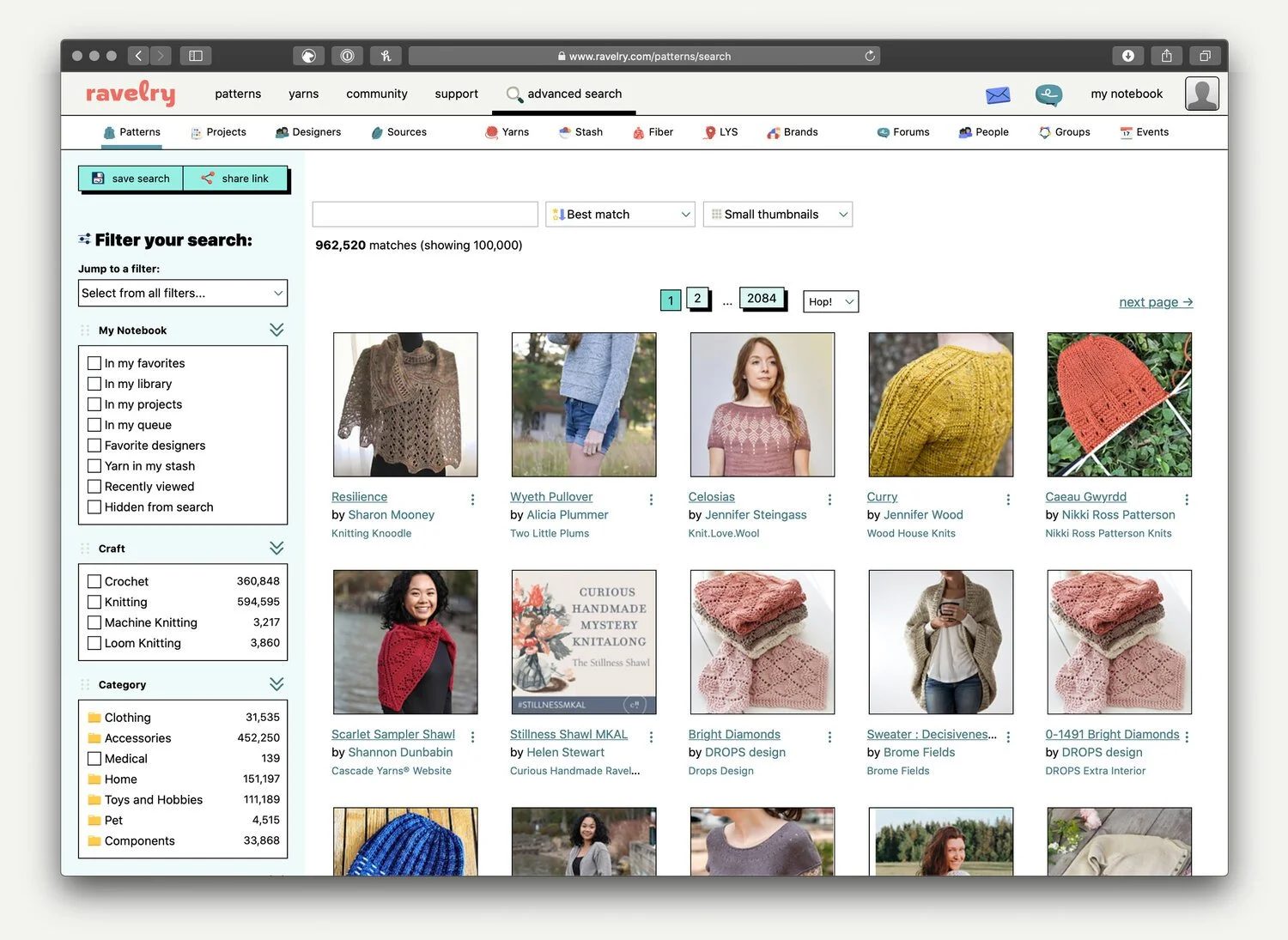Screen dimensions: 1288x940
Task: Enable the Knitting craft filter
Action: click(x=94, y=602)
